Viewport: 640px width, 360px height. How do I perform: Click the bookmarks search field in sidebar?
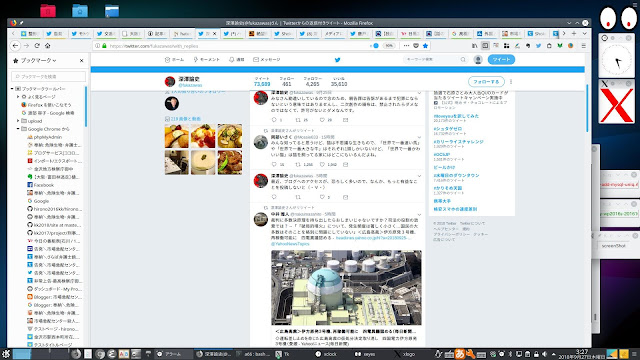[49, 76]
